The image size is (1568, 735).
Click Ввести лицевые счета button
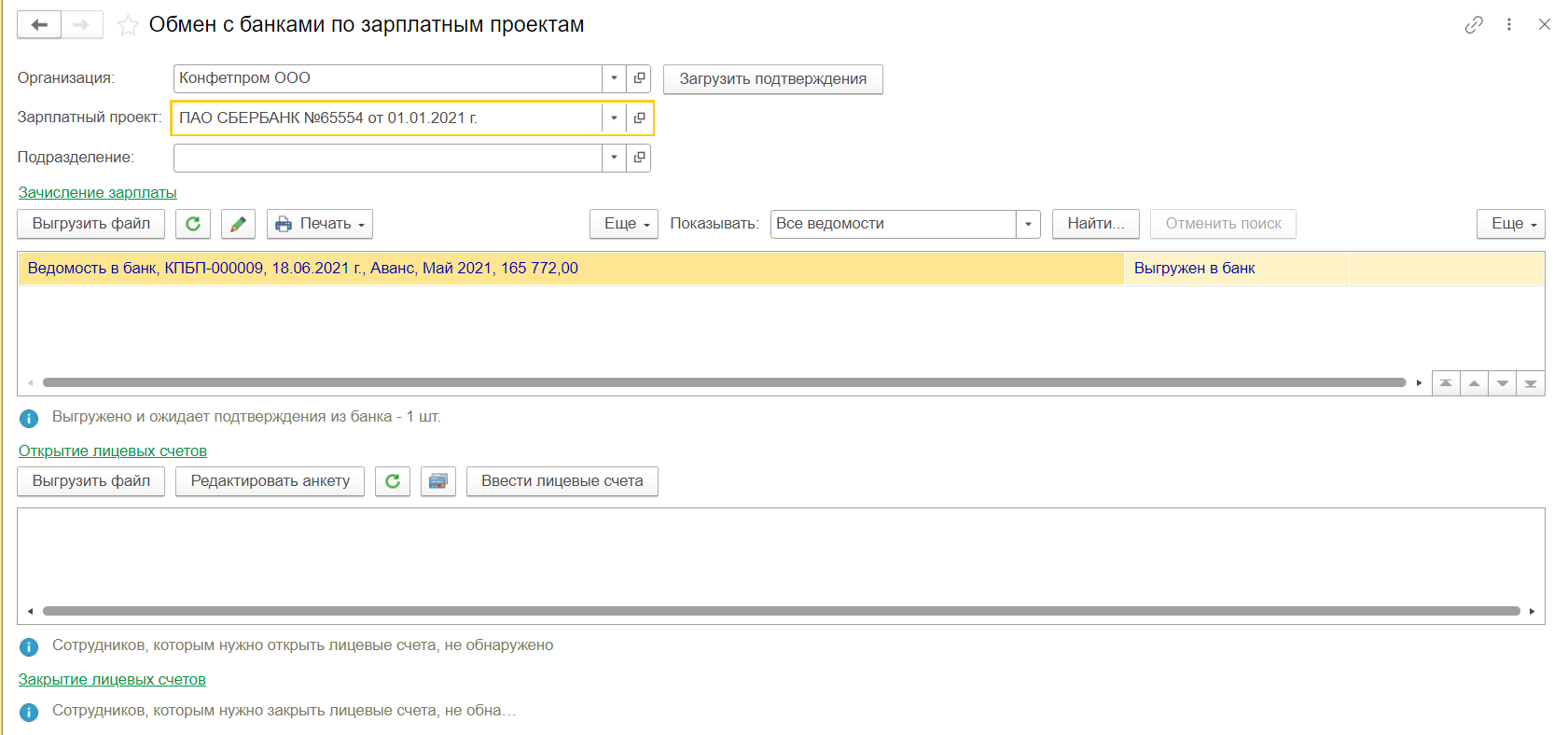point(562,481)
